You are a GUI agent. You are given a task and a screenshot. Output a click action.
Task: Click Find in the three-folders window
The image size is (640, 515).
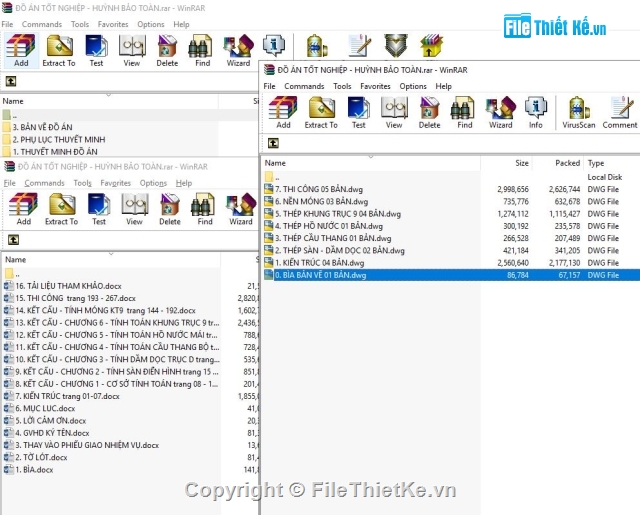(202, 51)
